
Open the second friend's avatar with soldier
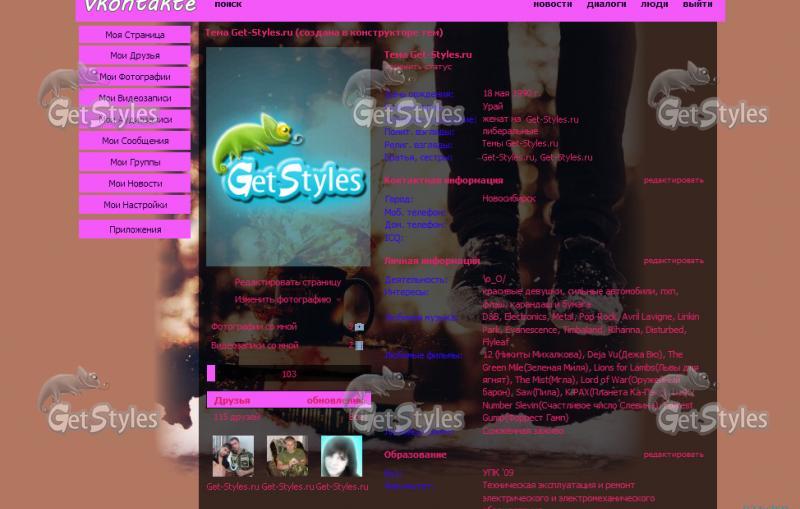(x=287, y=456)
